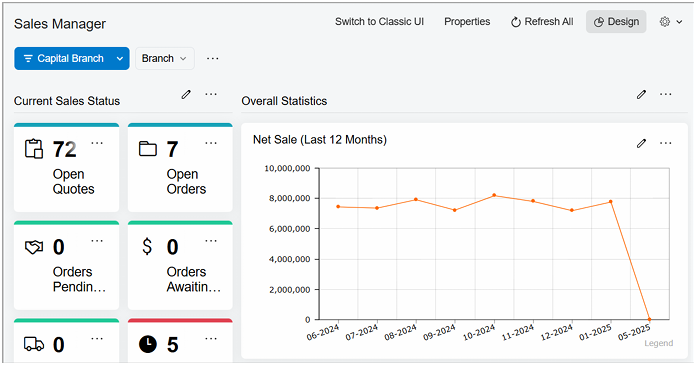Click the 72 Open Quotes value
This screenshot has height=365, width=696.
pyautogui.click(x=65, y=149)
